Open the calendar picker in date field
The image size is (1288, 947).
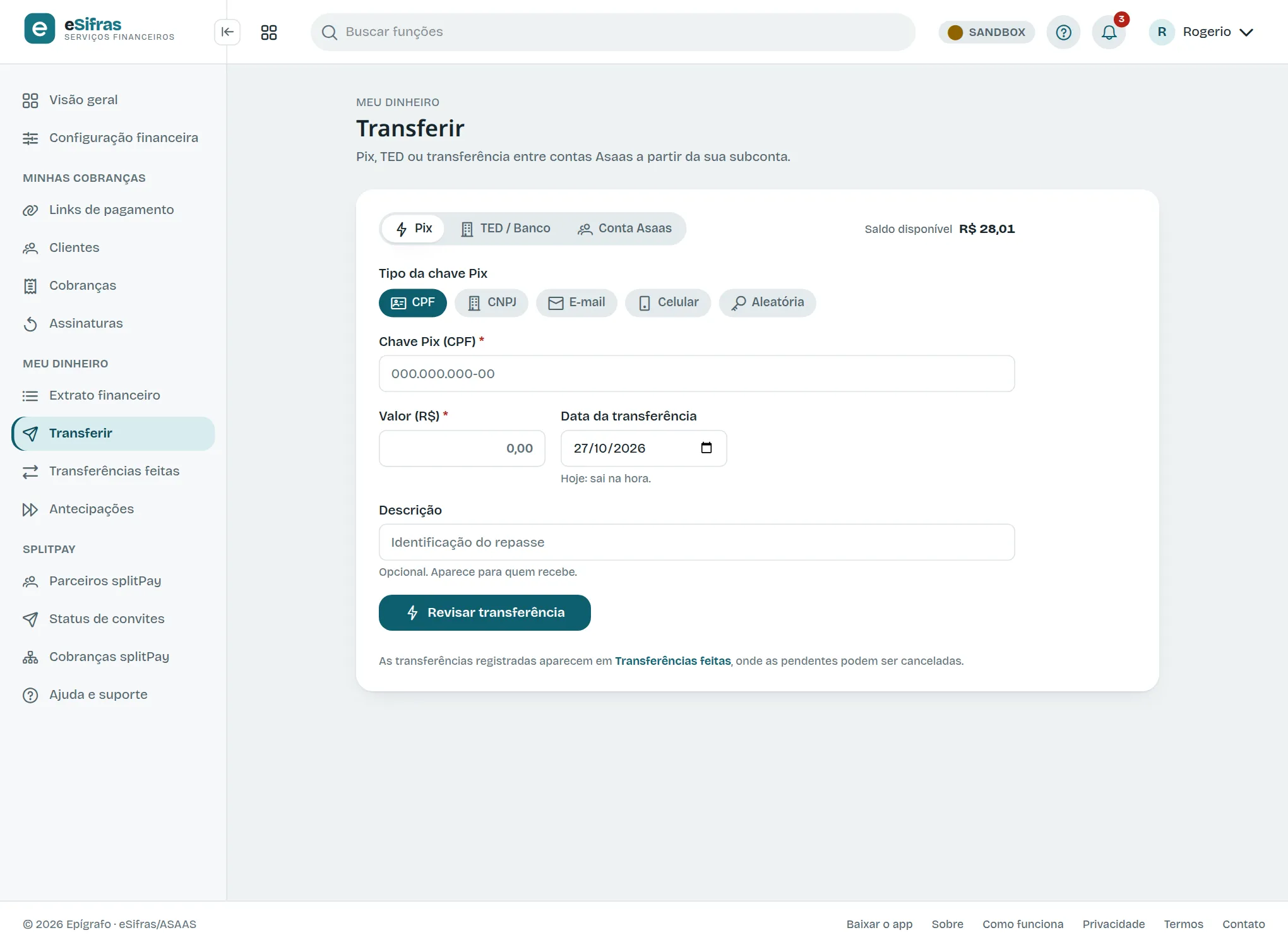coord(707,448)
